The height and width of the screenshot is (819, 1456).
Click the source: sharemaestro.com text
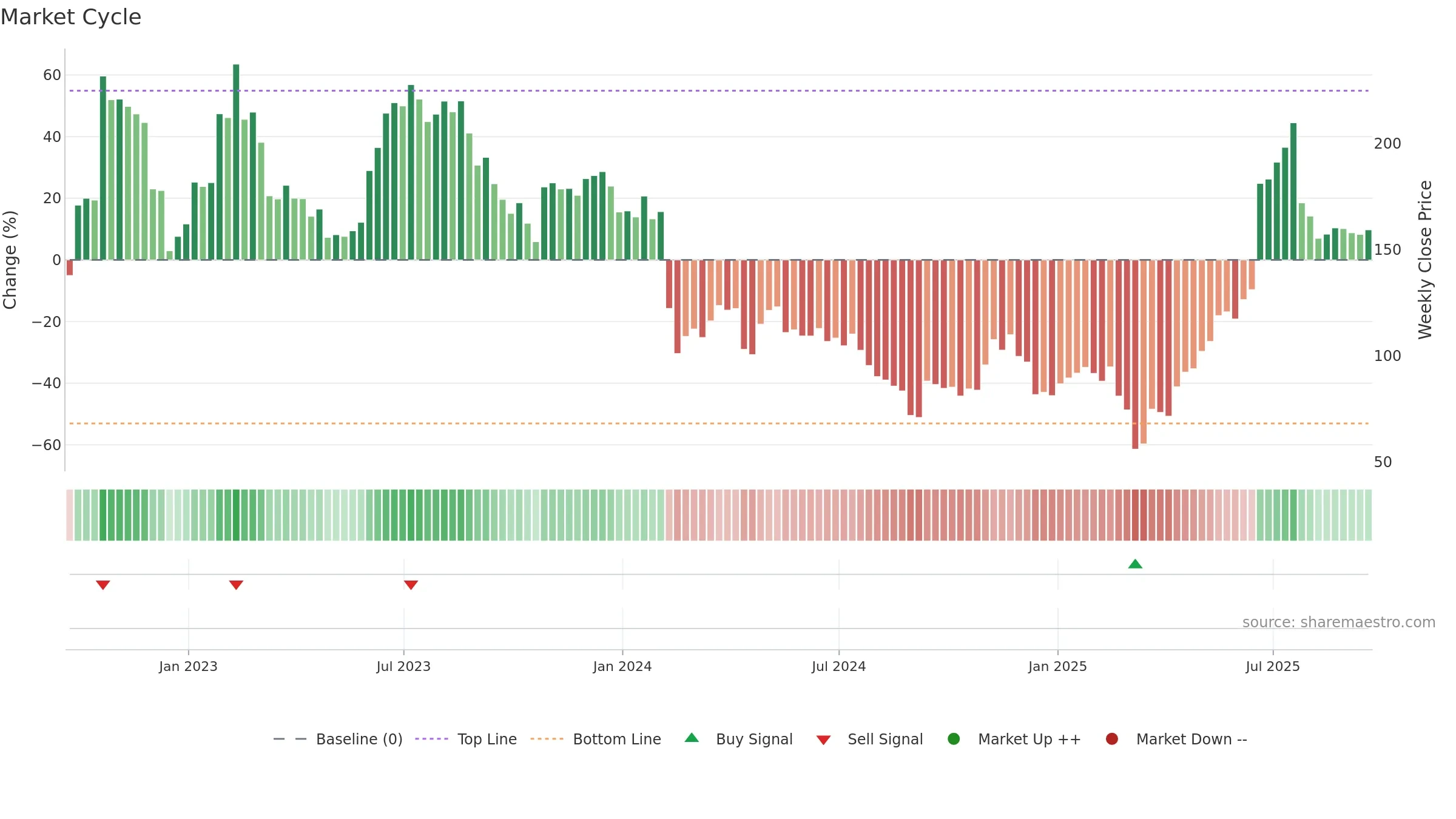(1339, 622)
